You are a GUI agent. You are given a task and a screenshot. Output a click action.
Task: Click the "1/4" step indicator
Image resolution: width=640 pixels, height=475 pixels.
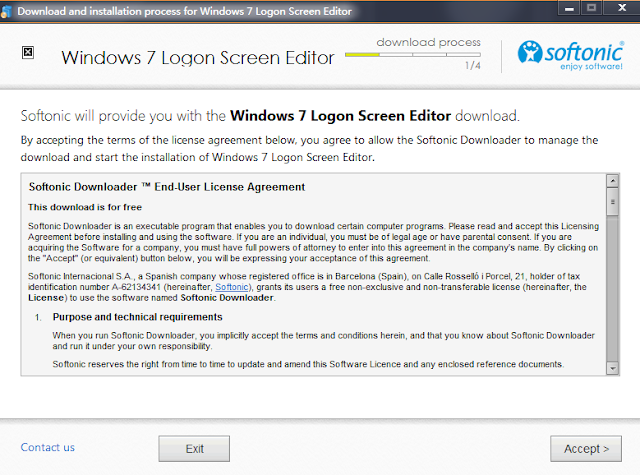[473, 65]
